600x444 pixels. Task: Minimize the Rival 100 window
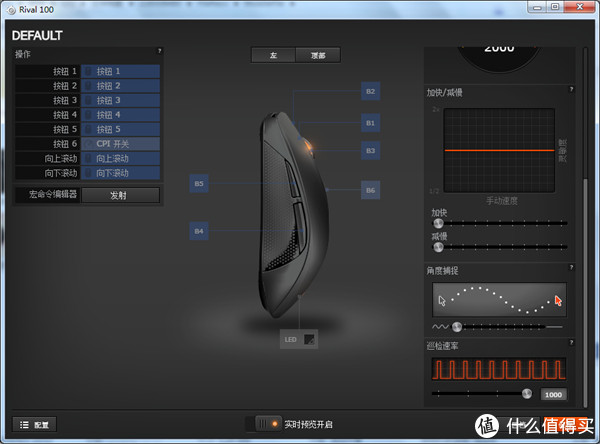coord(537,7)
